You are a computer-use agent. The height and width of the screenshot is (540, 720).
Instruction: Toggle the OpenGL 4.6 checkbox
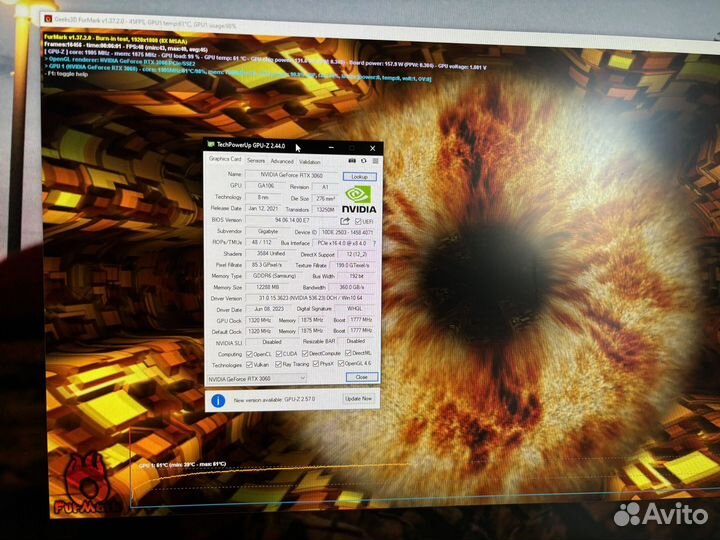pos(341,363)
